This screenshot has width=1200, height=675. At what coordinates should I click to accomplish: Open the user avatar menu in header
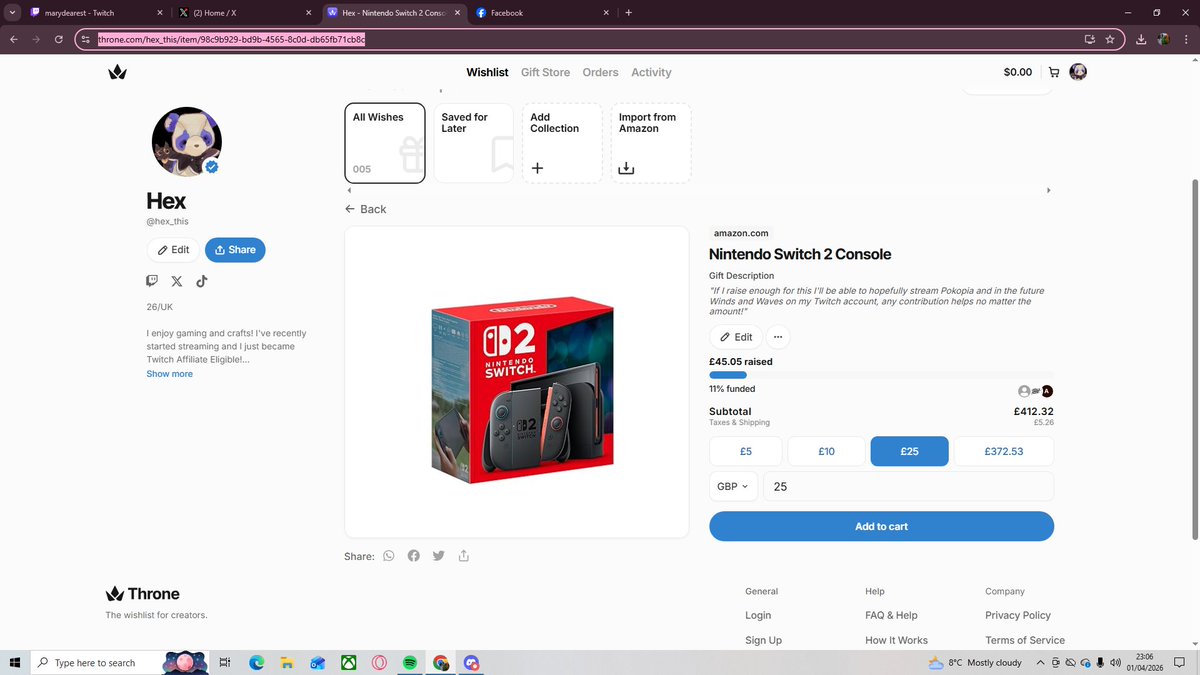point(1078,72)
